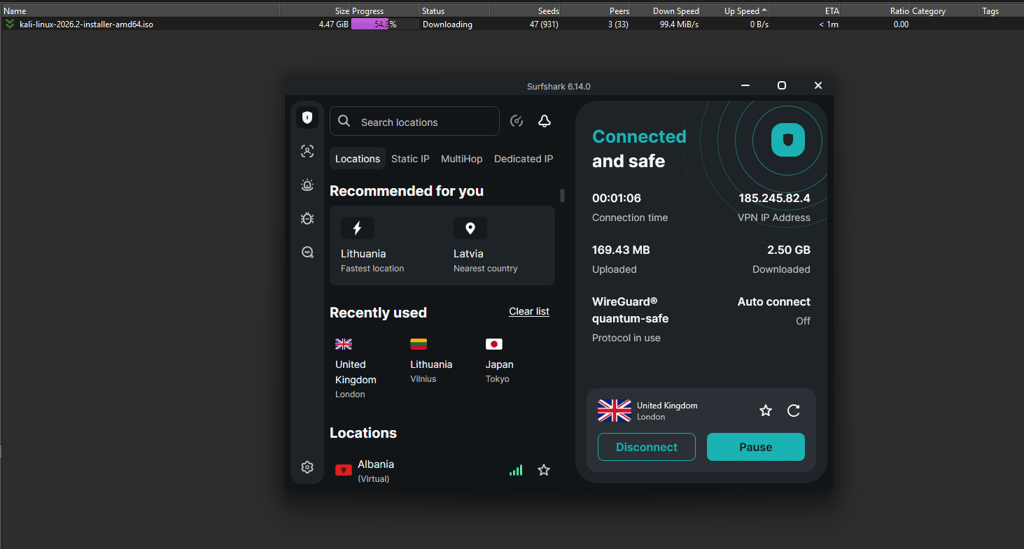
Task: Click the Clear list link
Action: [x=529, y=311]
